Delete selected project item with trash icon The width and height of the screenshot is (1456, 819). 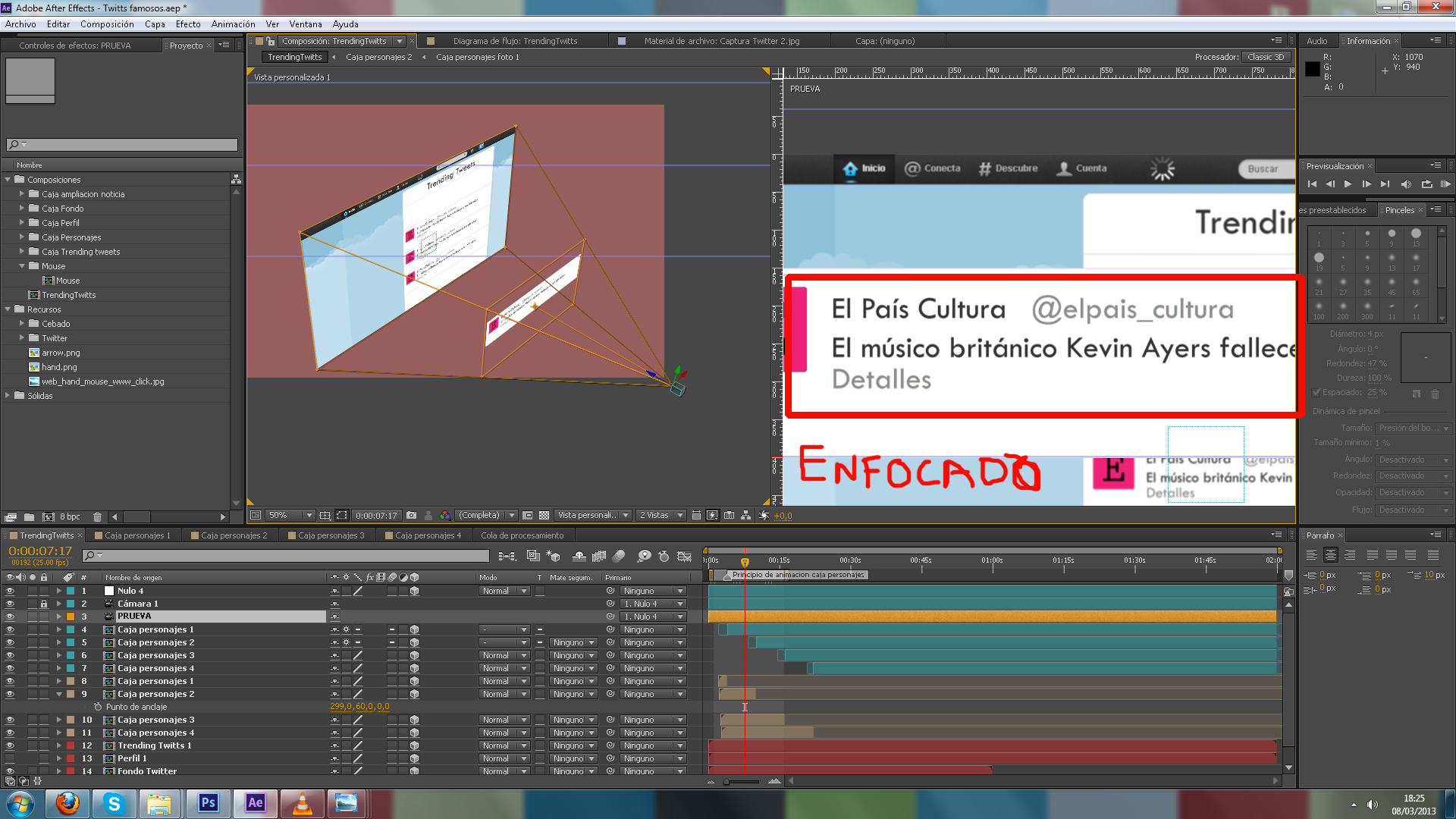point(97,517)
